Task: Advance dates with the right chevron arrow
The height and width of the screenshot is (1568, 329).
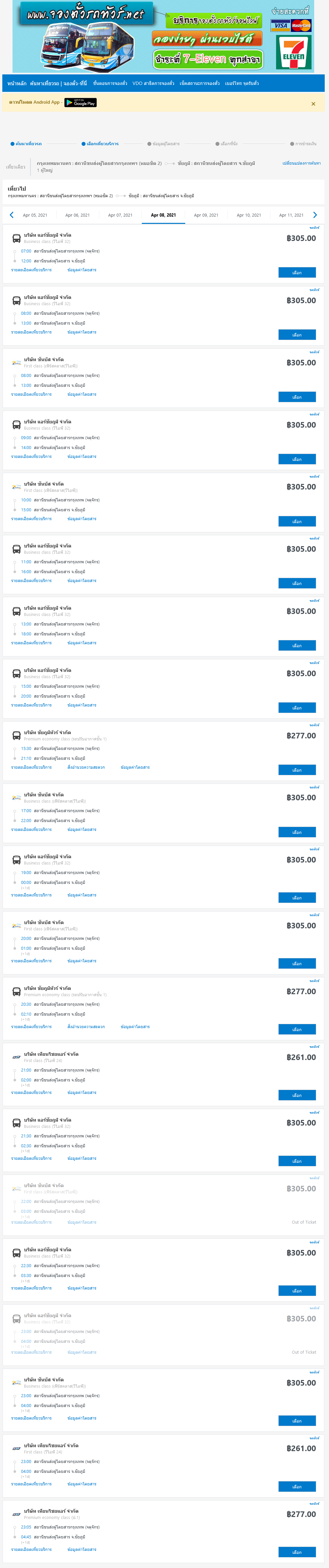Action: click(x=315, y=215)
